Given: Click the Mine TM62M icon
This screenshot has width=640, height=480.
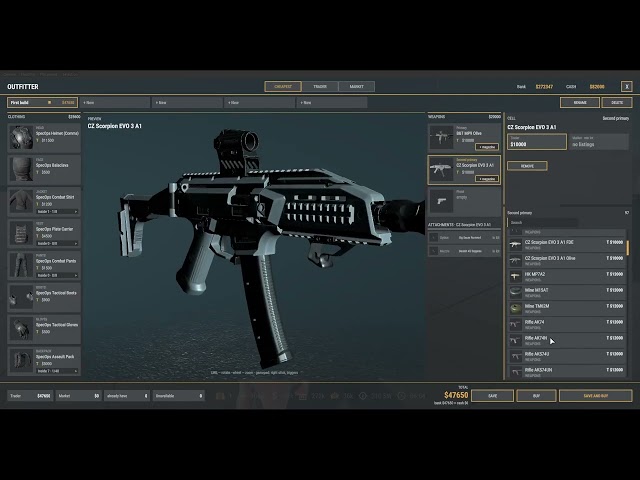Looking at the screenshot, I should click(516, 308).
